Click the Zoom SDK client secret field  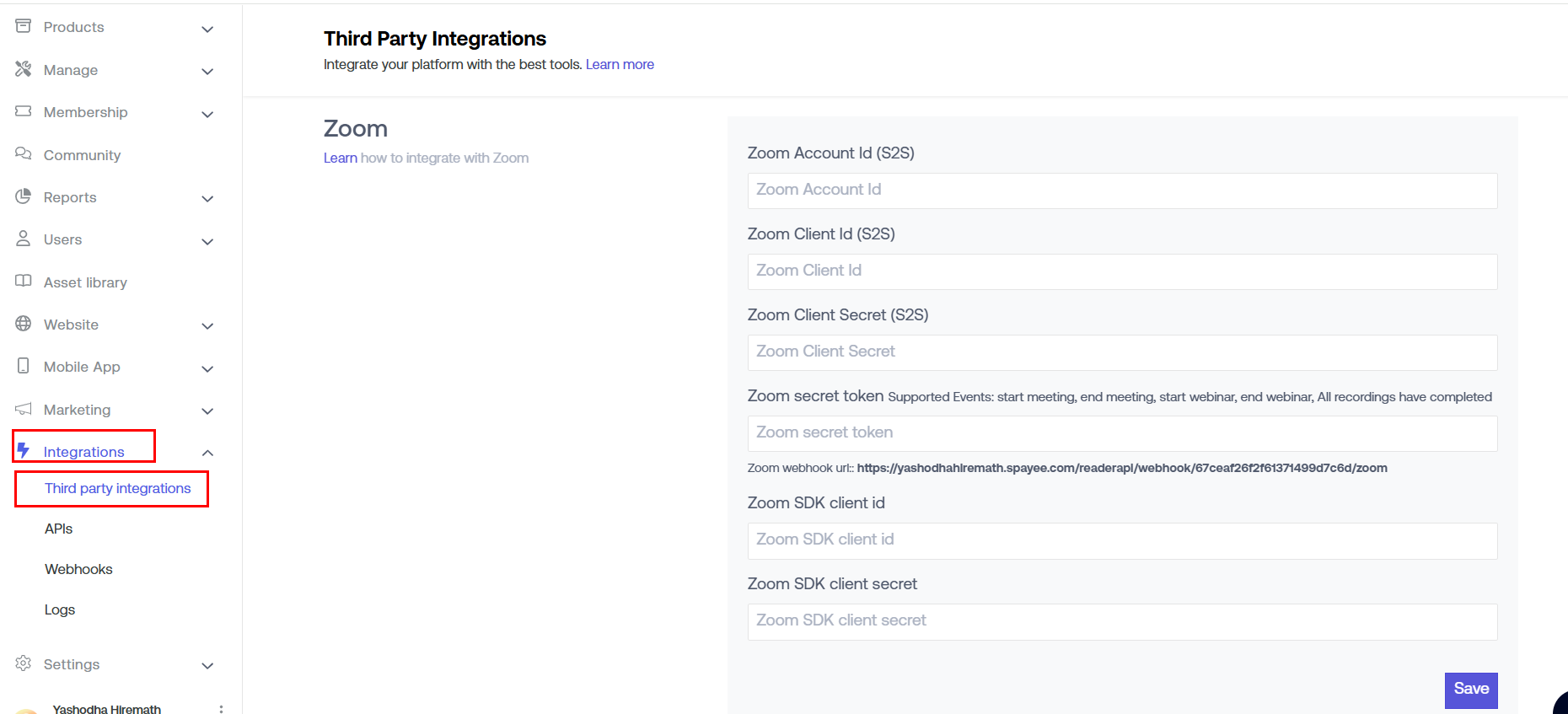(1122, 621)
